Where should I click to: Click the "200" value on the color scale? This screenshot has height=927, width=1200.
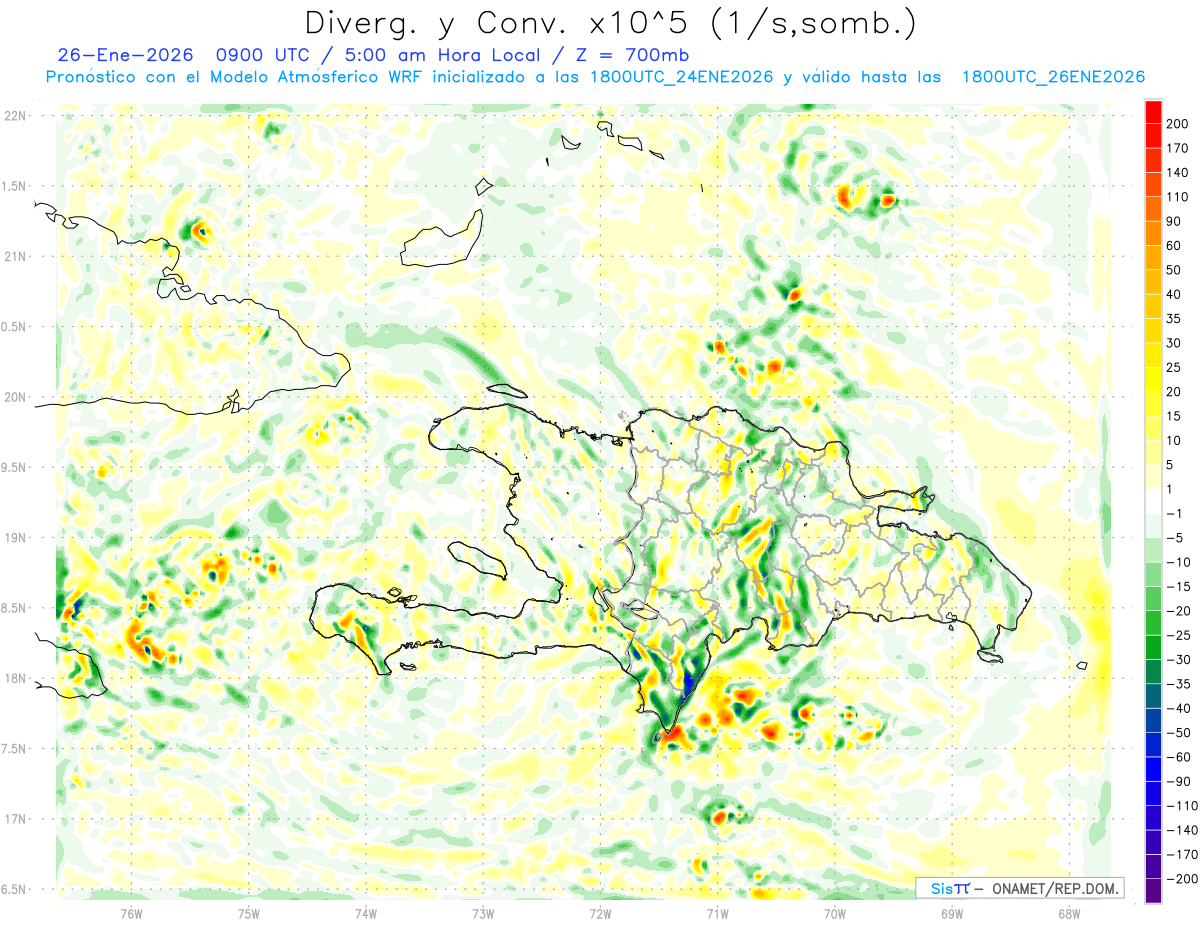(1177, 123)
